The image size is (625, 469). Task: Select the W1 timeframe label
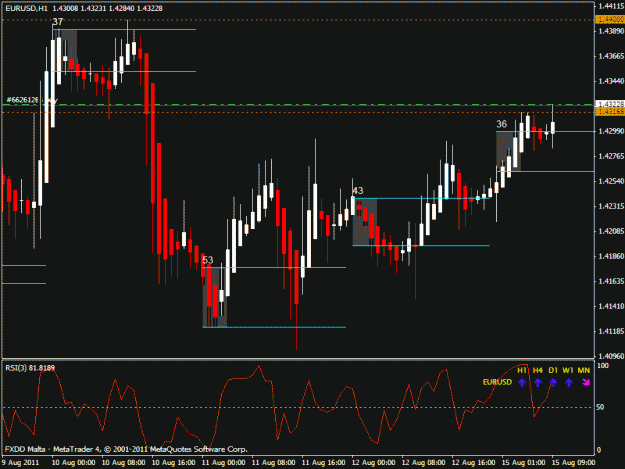(568, 370)
